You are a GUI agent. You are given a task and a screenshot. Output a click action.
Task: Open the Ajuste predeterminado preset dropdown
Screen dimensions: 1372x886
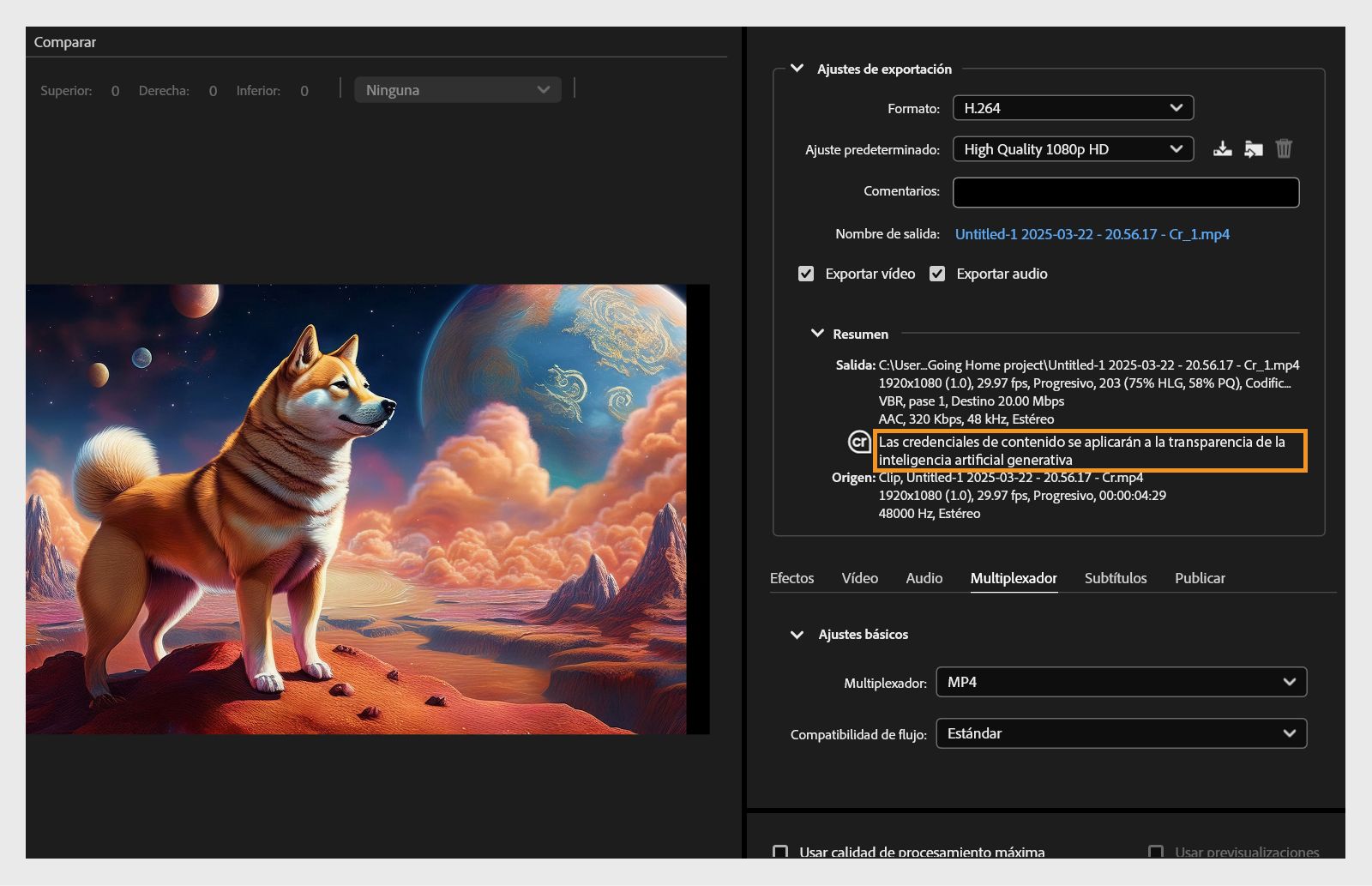(x=1073, y=148)
